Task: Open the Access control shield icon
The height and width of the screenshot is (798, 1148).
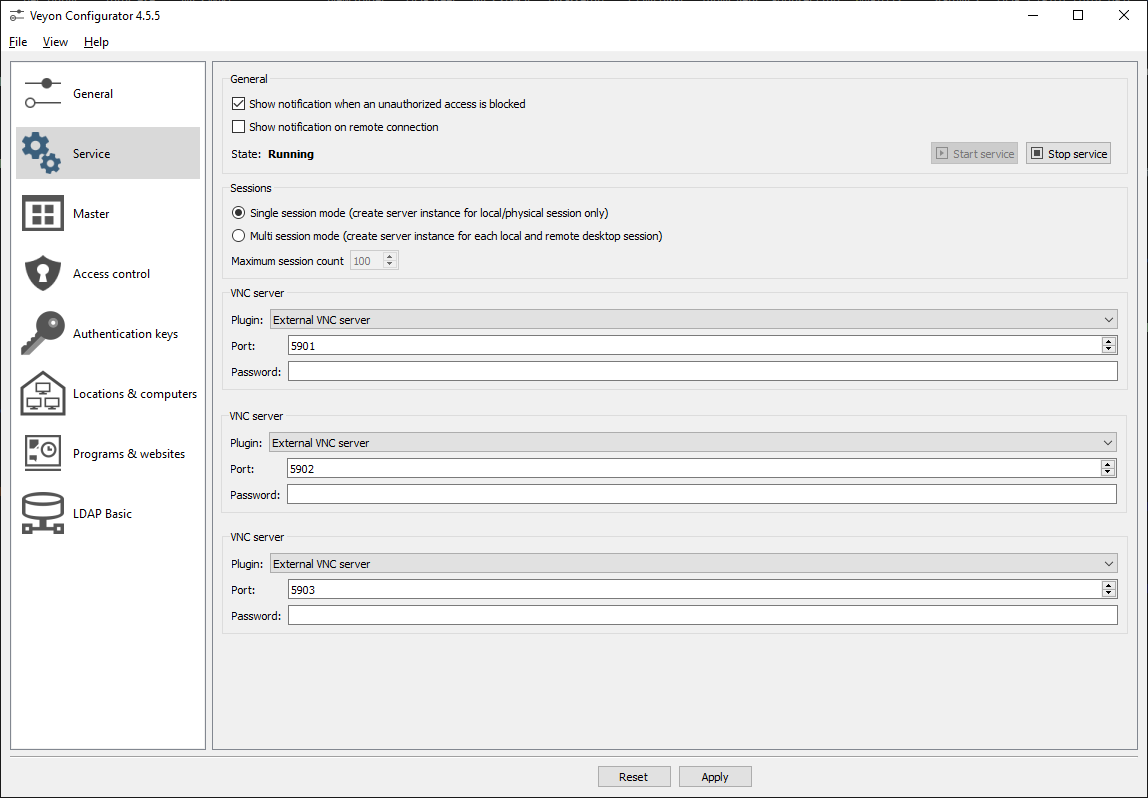Action: [42, 273]
